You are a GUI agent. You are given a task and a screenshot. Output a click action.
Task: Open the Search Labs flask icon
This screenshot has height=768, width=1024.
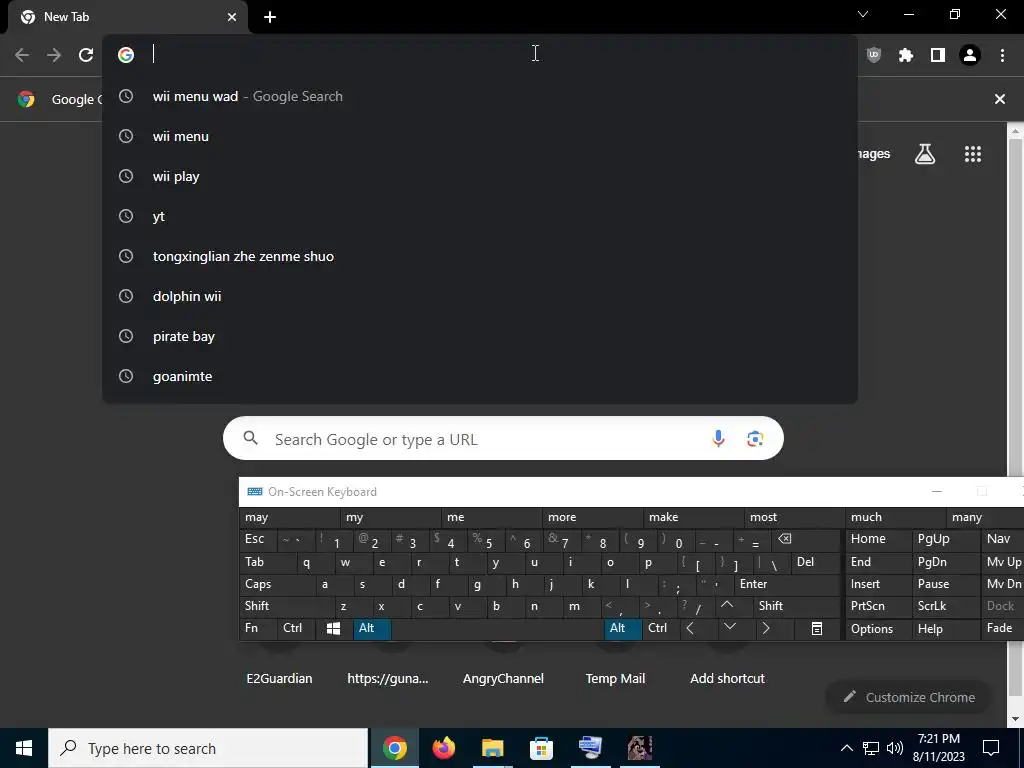[x=925, y=154]
